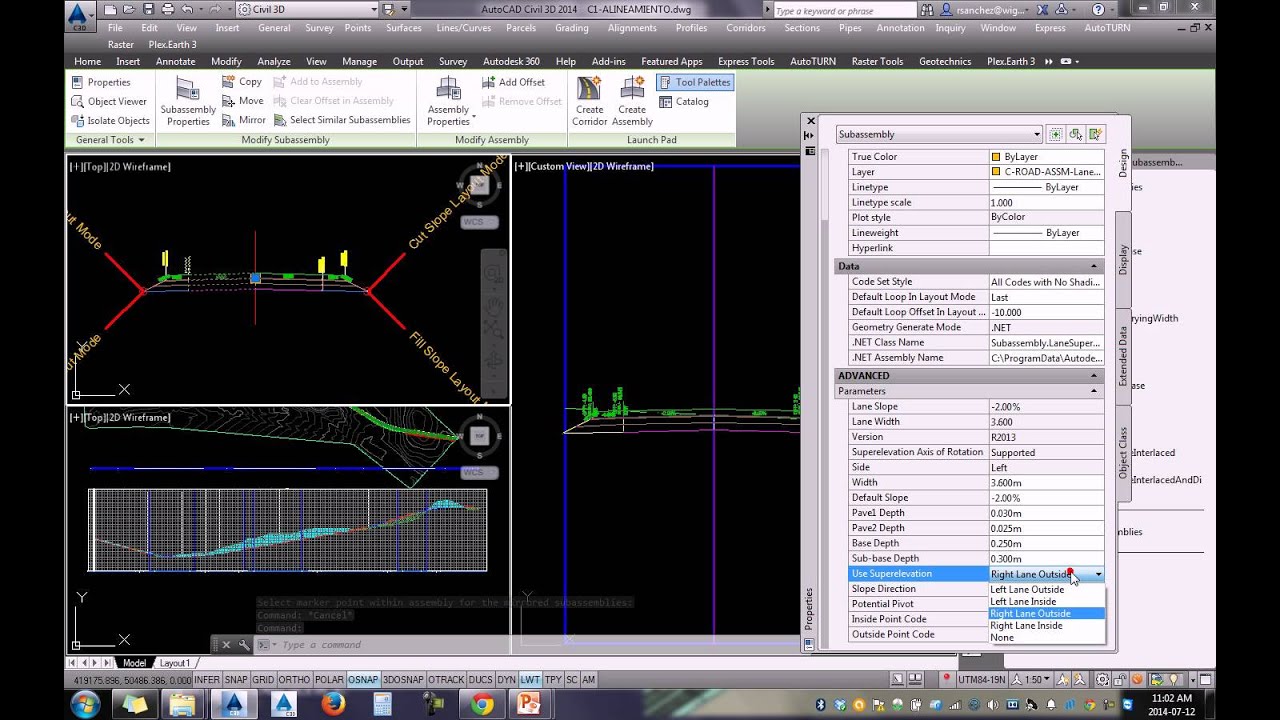This screenshot has height=720, width=1280.
Task: Select the Left Lane Inside option
Action: pyautogui.click(x=1023, y=601)
